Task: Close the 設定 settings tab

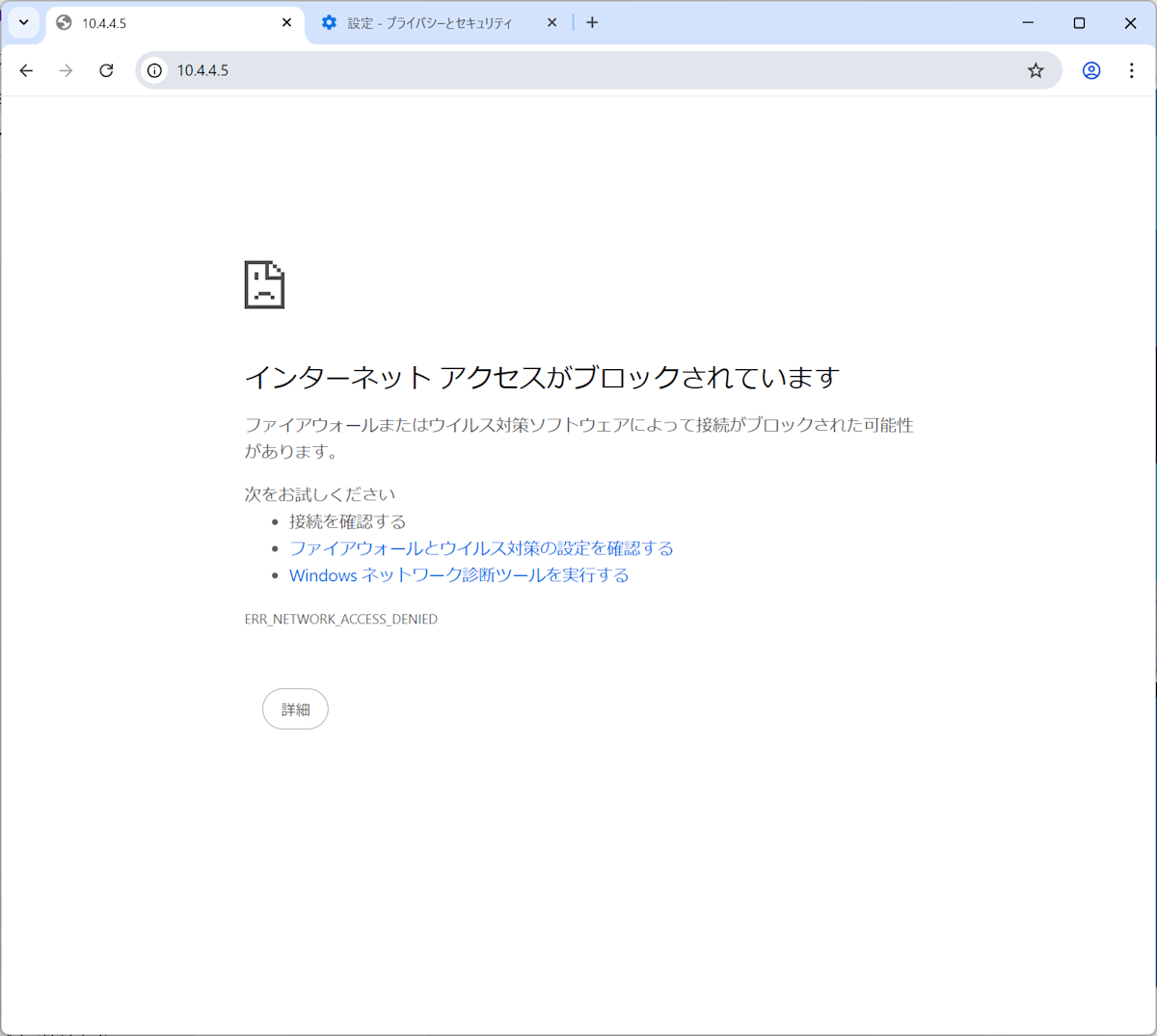Action: (552, 22)
